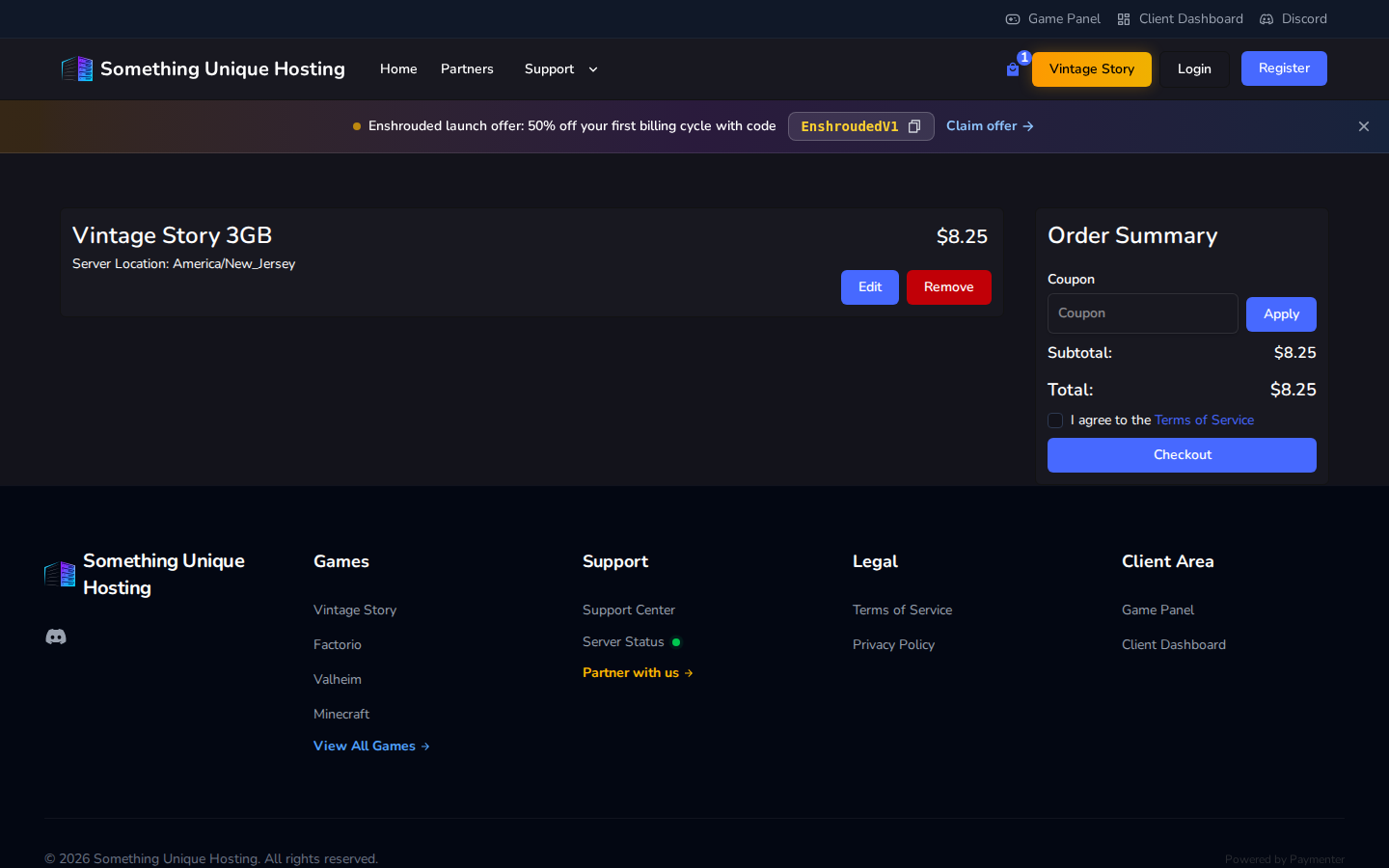This screenshot has height=868, width=1389.
Task: Open the shopping cart bag icon
Action: point(1013,69)
